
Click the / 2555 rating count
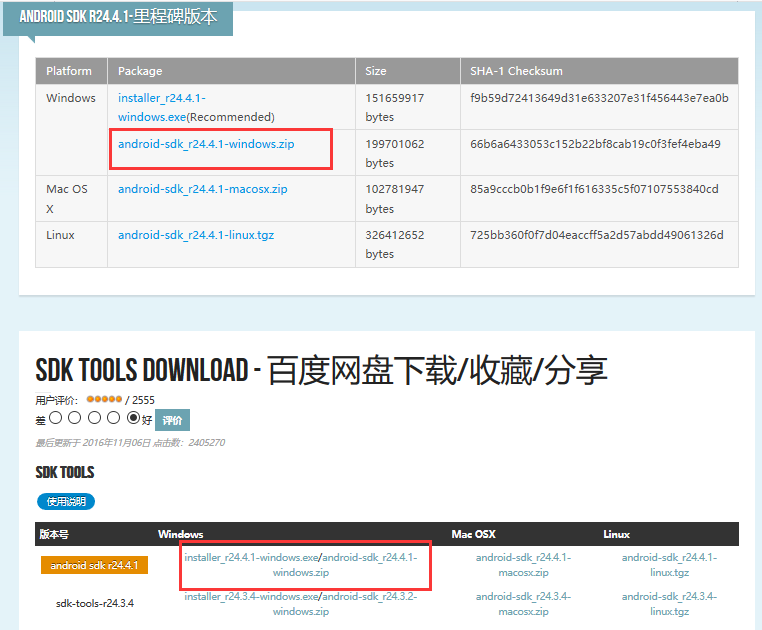click(140, 400)
